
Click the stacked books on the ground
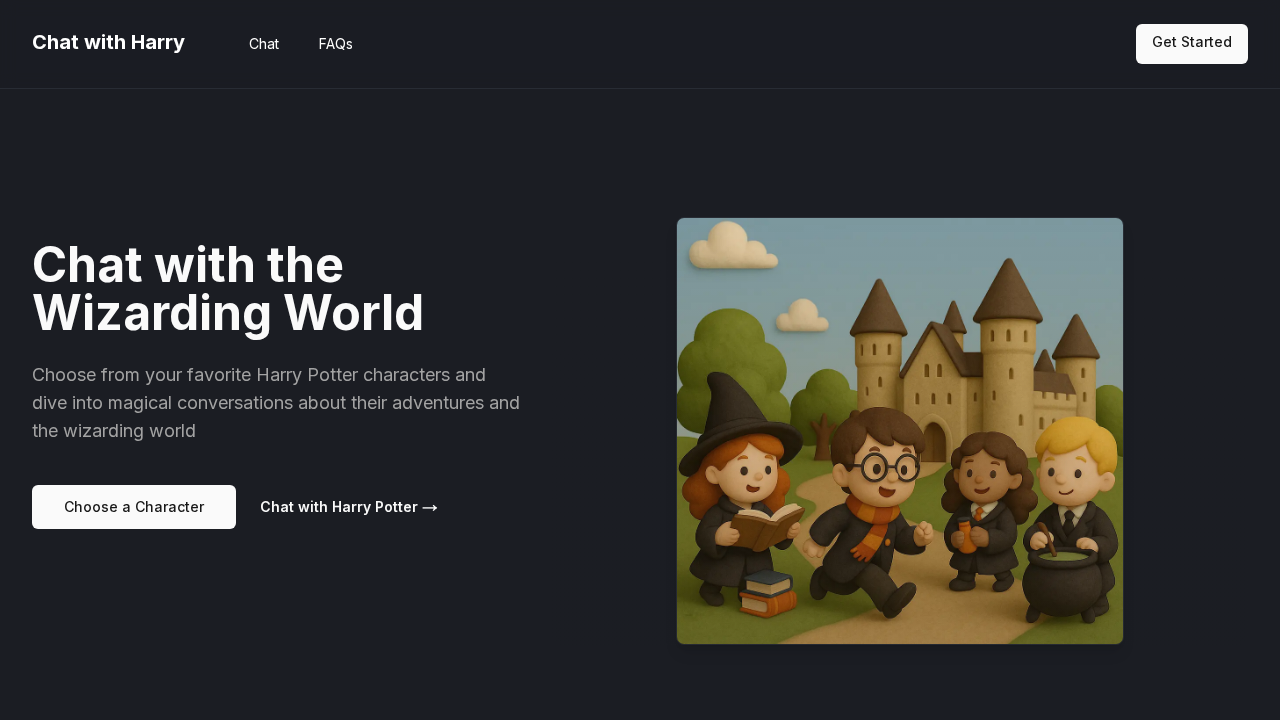[x=767, y=594]
